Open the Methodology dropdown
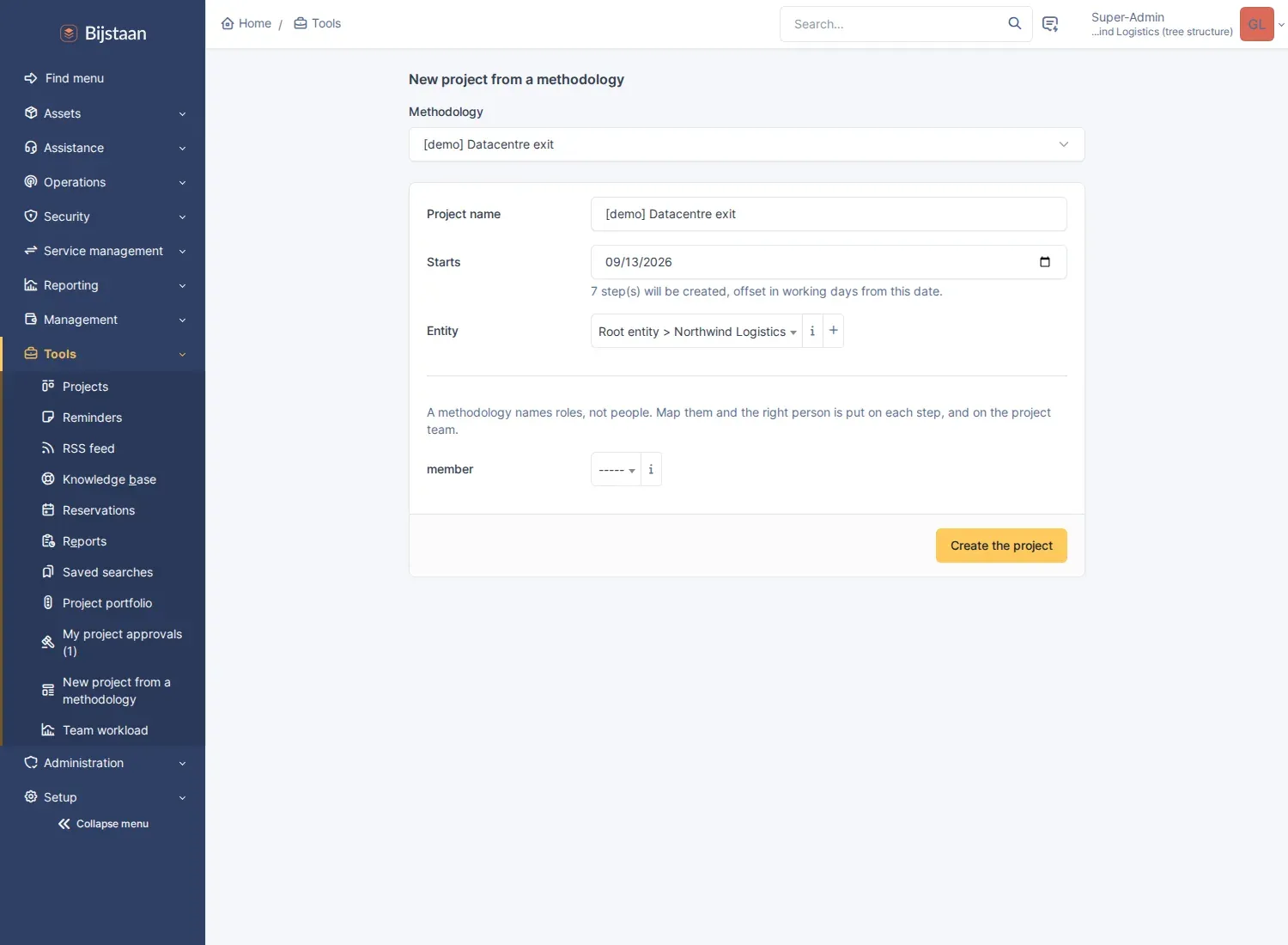 coord(746,144)
